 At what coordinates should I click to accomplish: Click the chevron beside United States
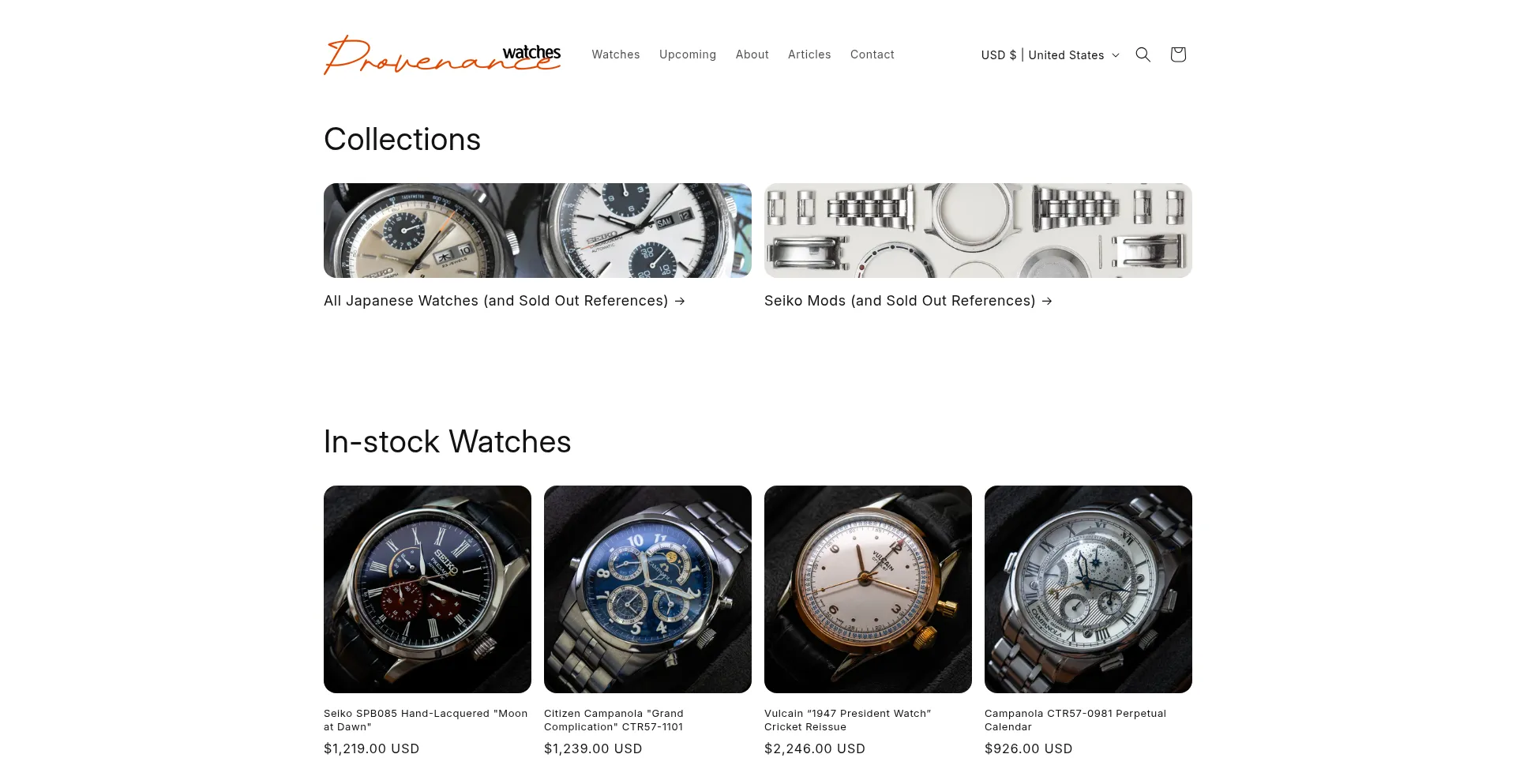tap(1116, 55)
